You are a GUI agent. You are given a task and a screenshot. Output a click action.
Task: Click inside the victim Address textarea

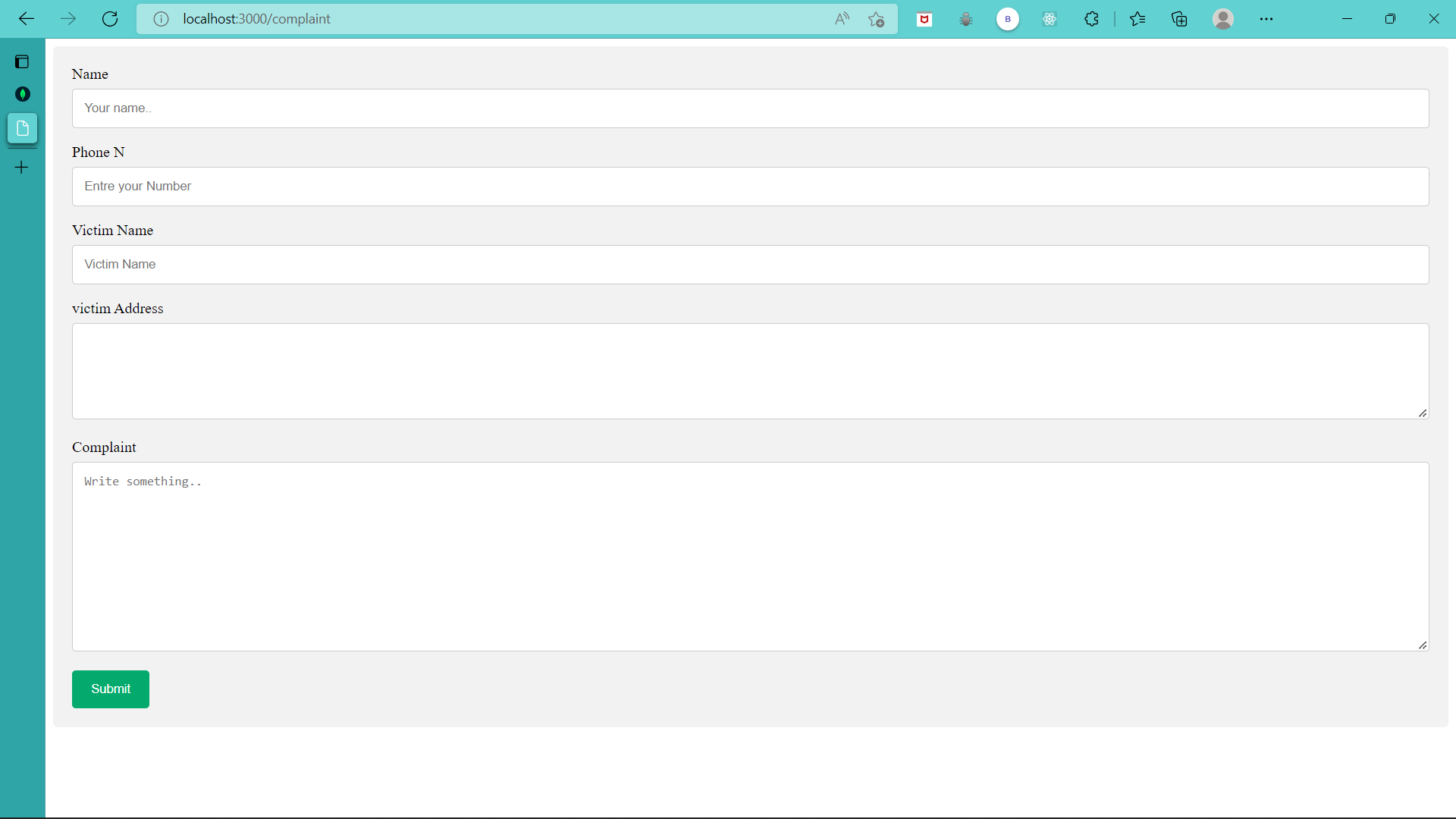point(750,371)
